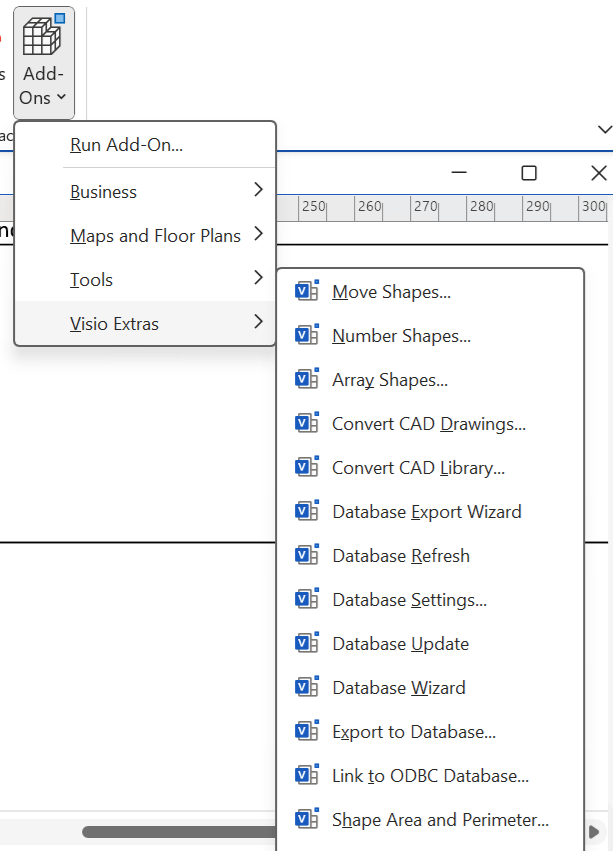Image resolution: width=613 pixels, height=851 pixels.
Task: Click the Database Wizard icon
Action: tap(307, 687)
